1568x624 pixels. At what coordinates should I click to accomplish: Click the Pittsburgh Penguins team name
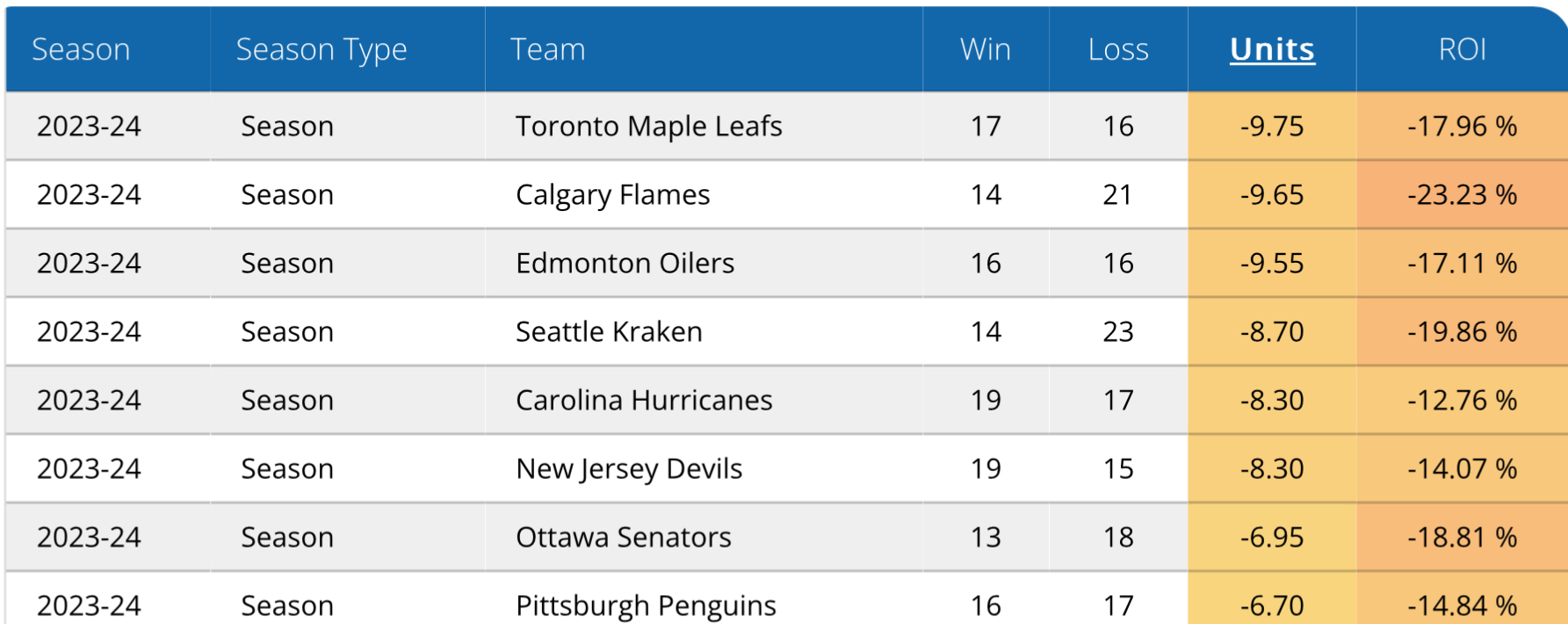tap(646, 606)
